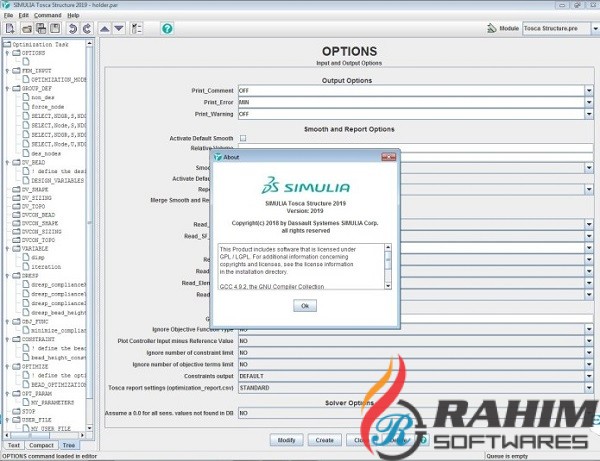Move item down with down-triangle icon

pyautogui.click(x=119, y=29)
